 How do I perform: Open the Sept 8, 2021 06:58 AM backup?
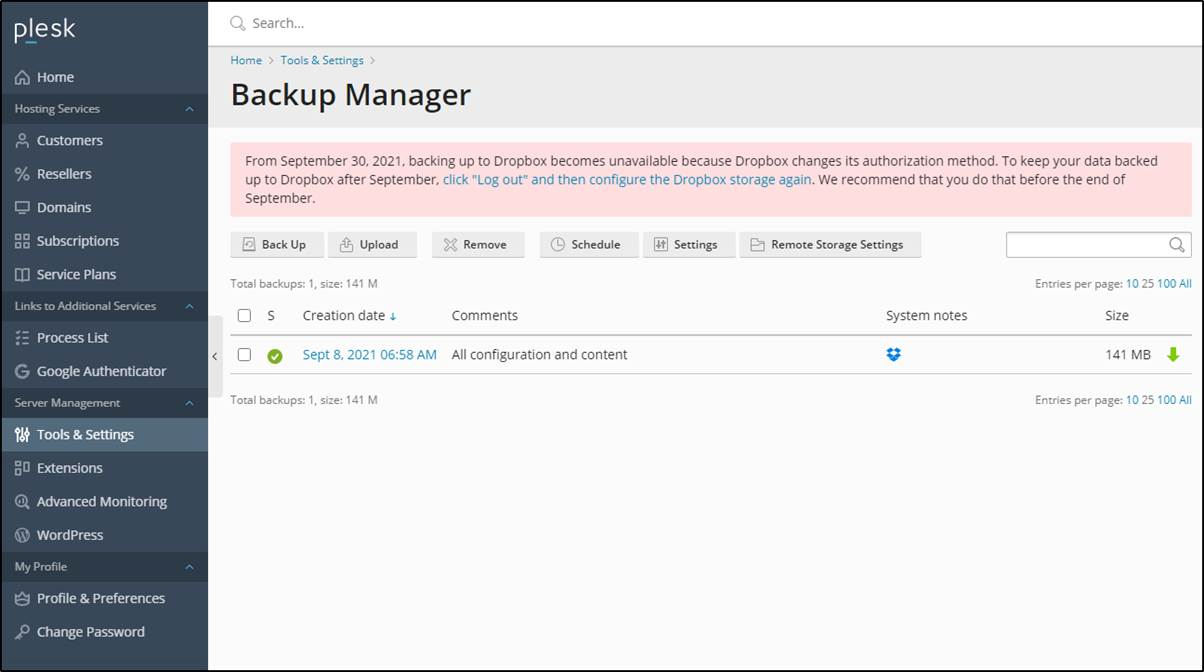click(x=369, y=354)
